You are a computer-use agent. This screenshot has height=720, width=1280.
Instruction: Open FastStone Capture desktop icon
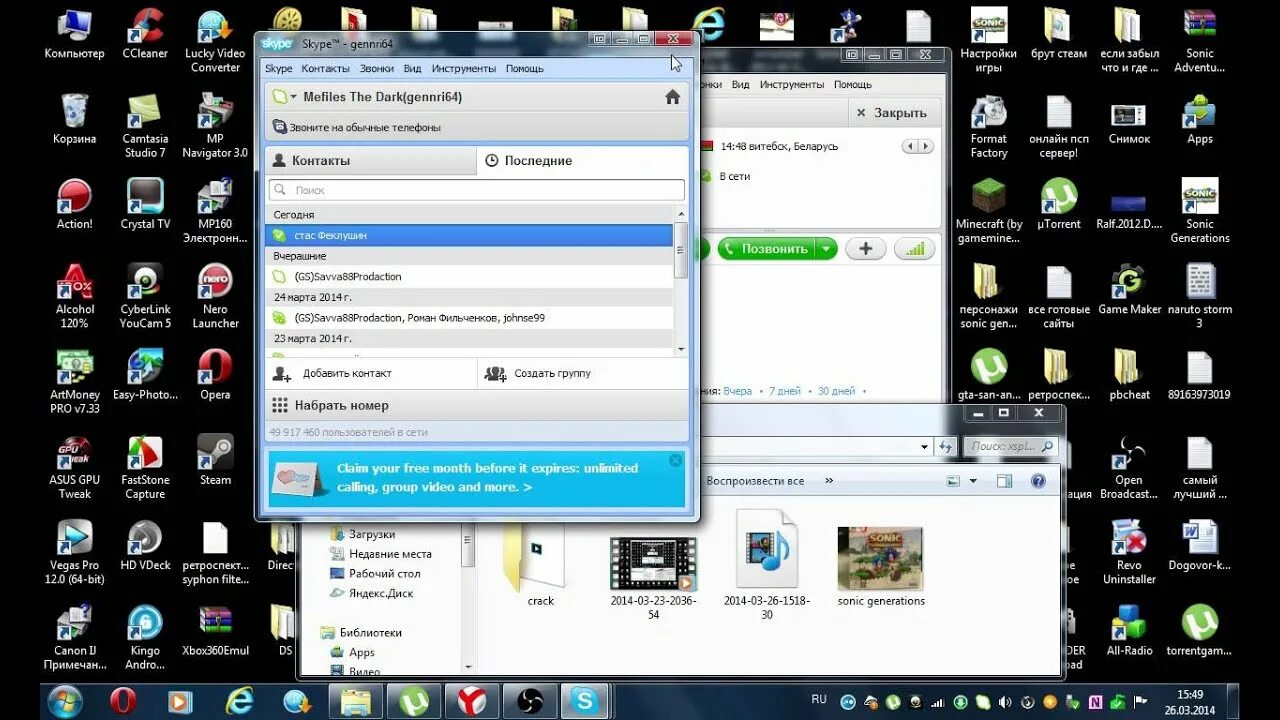click(x=145, y=467)
